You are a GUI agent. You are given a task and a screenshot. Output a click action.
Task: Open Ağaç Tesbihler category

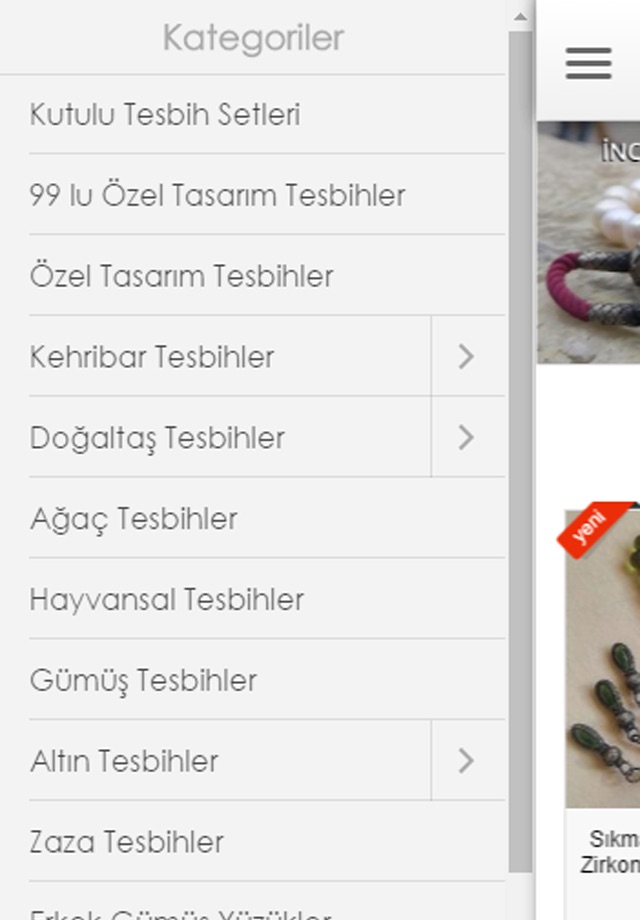tap(267, 518)
